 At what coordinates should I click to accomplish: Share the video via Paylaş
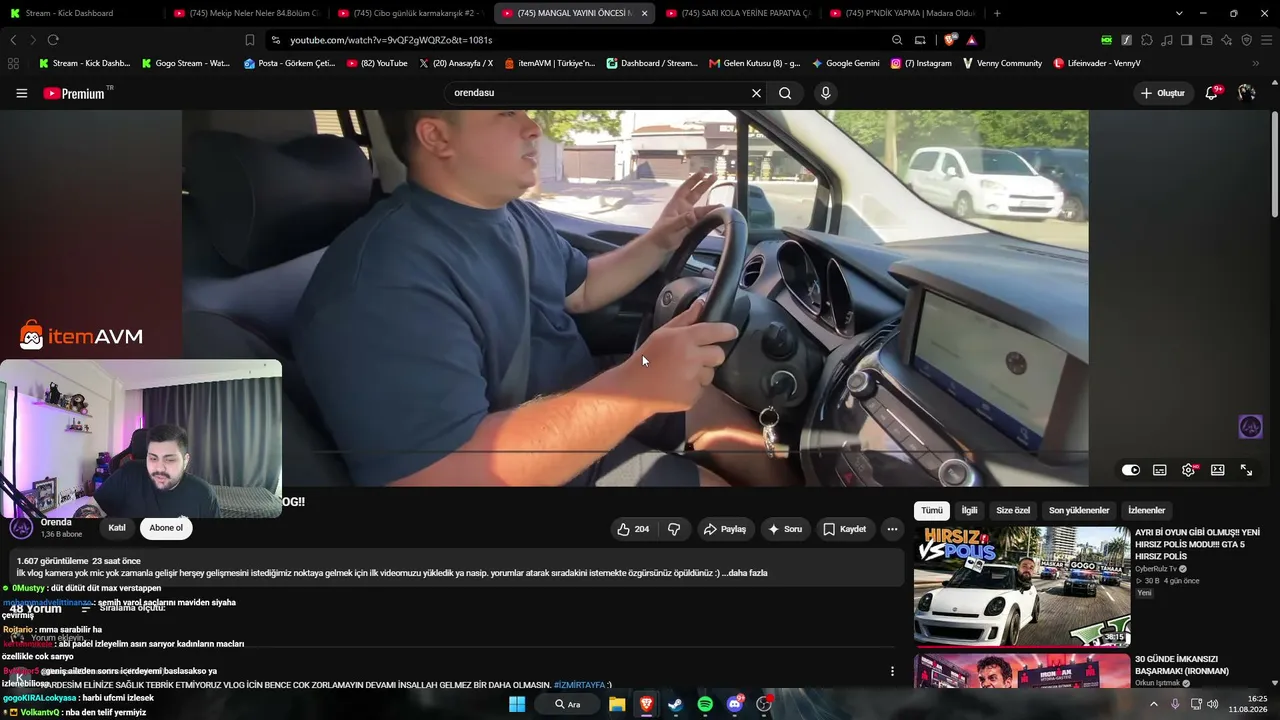point(725,529)
